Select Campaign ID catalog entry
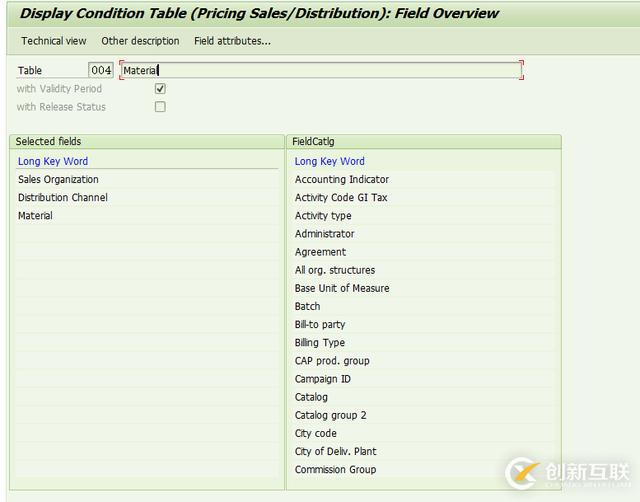This screenshot has height=502, width=640. 323,379
